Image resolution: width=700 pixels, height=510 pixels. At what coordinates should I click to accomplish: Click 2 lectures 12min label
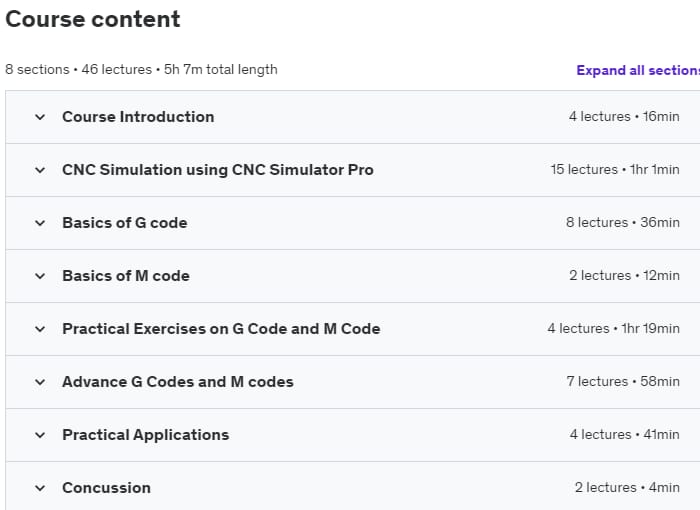coord(625,276)
